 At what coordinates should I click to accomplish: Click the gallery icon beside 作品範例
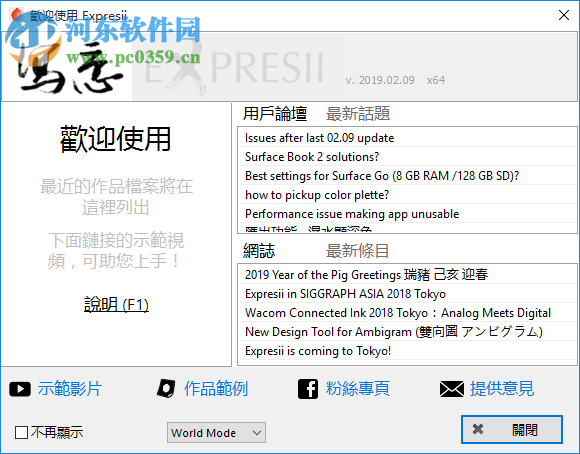click(166, 389)
